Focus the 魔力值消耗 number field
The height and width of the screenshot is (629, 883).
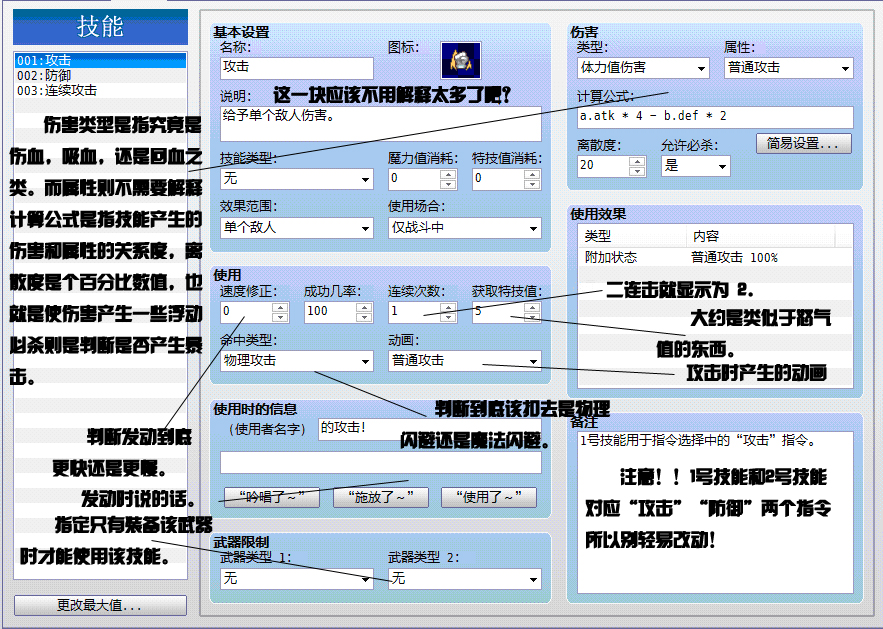pos(415,179)
